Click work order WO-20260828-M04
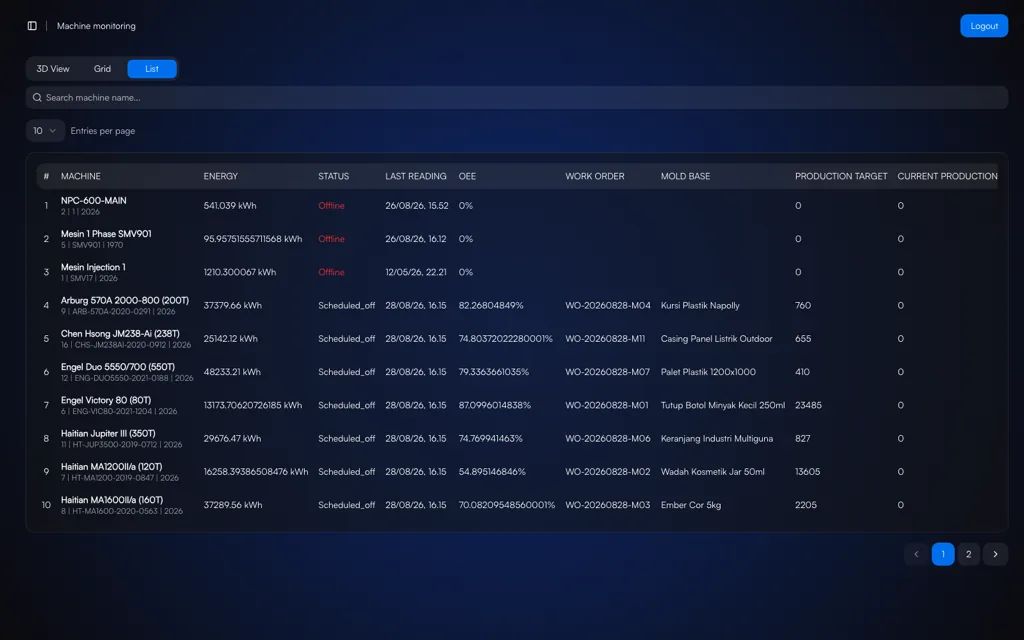Viewport: 1024px width, 640px height. point(608,306)
